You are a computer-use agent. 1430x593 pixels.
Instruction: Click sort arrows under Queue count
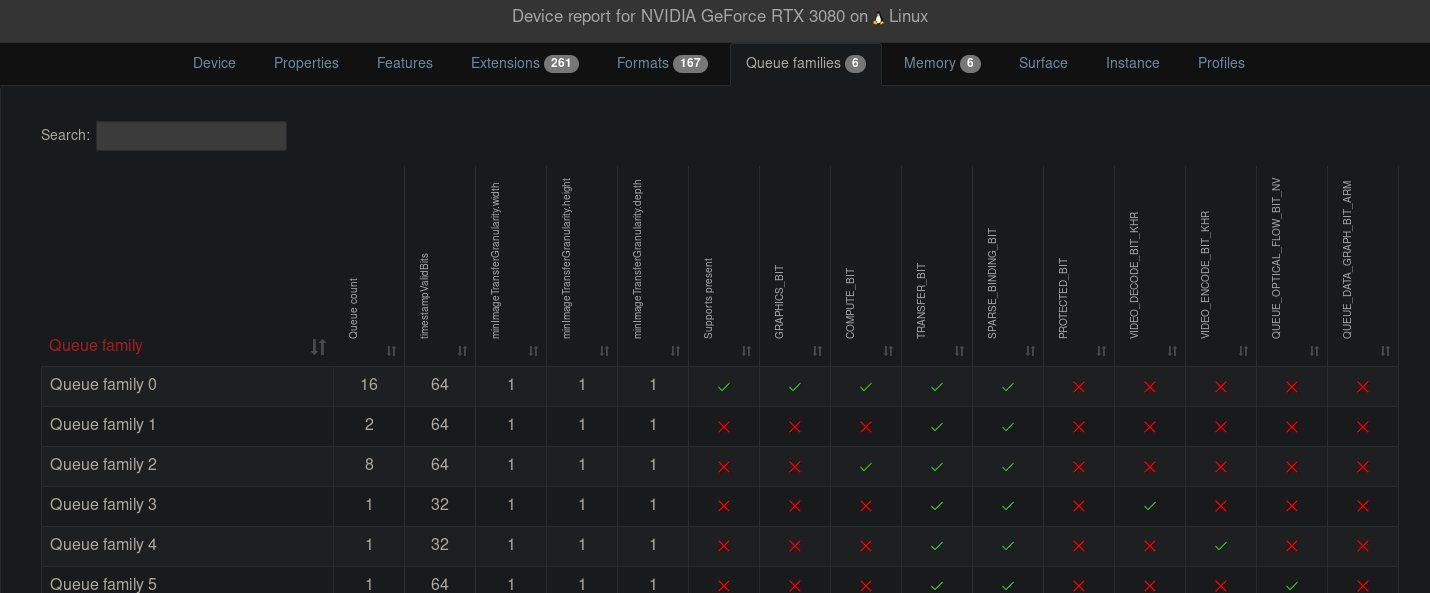coord(391,351)
